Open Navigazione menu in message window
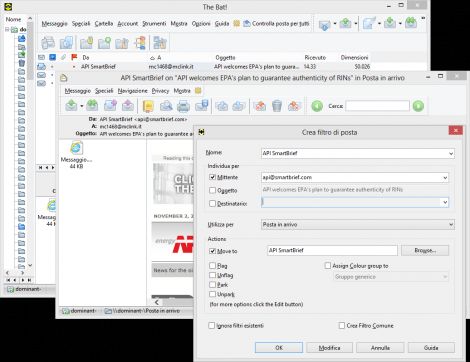This screenshot has width=470, height=362. (x=132, y=90)
